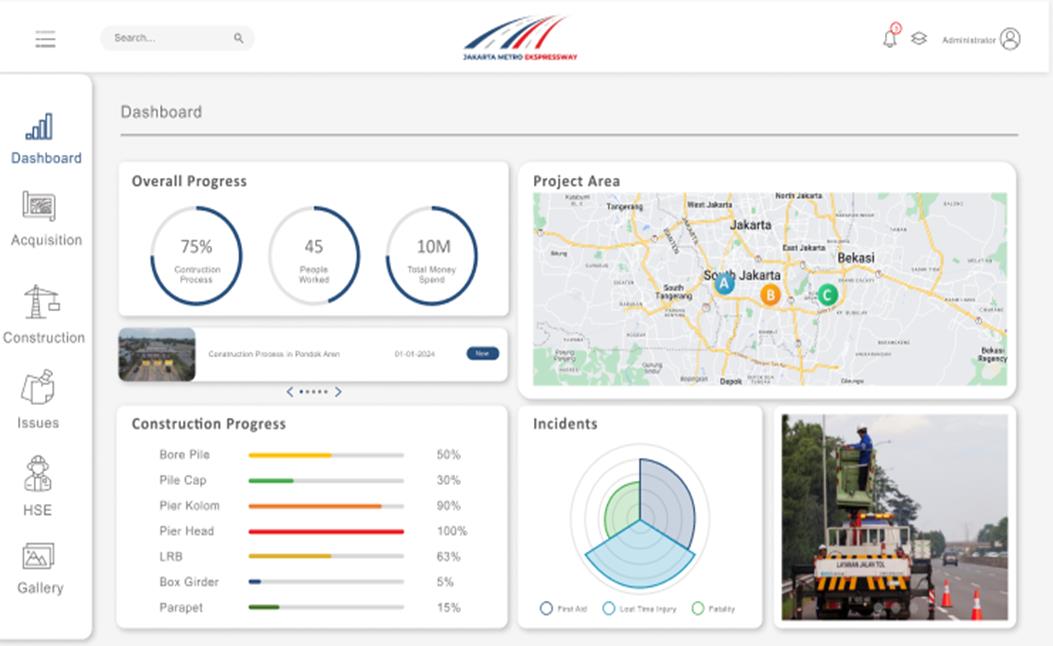Click the notification bell icon

pyautogui.click(x=889, y=39)
